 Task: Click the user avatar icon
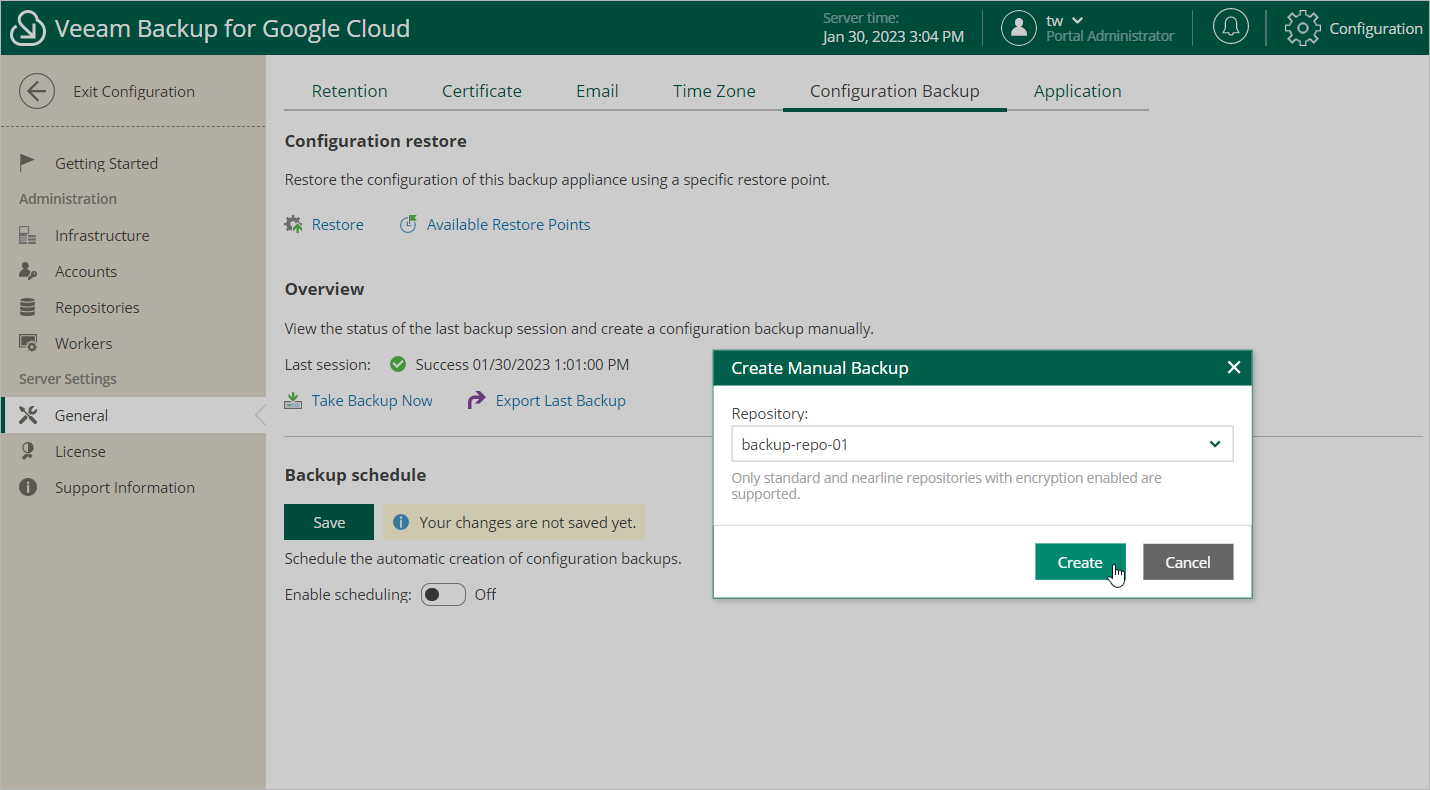tap(1018, 28)
